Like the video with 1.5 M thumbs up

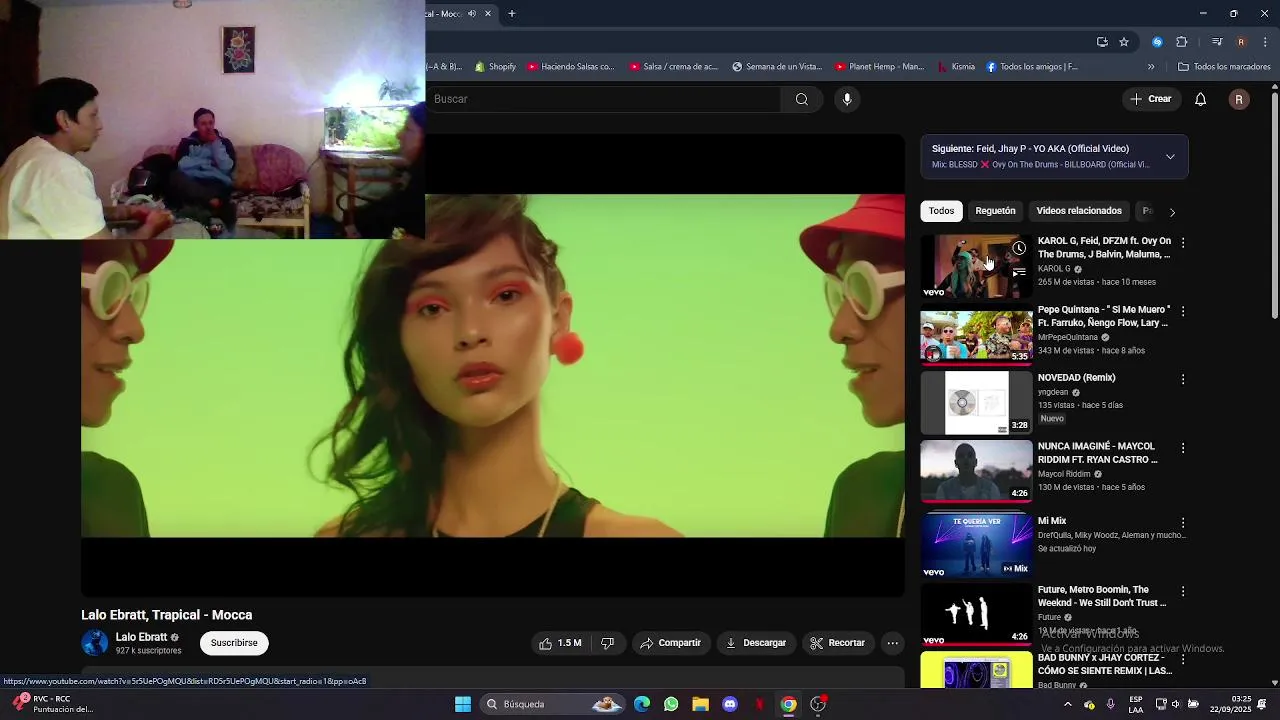point(560,643)
